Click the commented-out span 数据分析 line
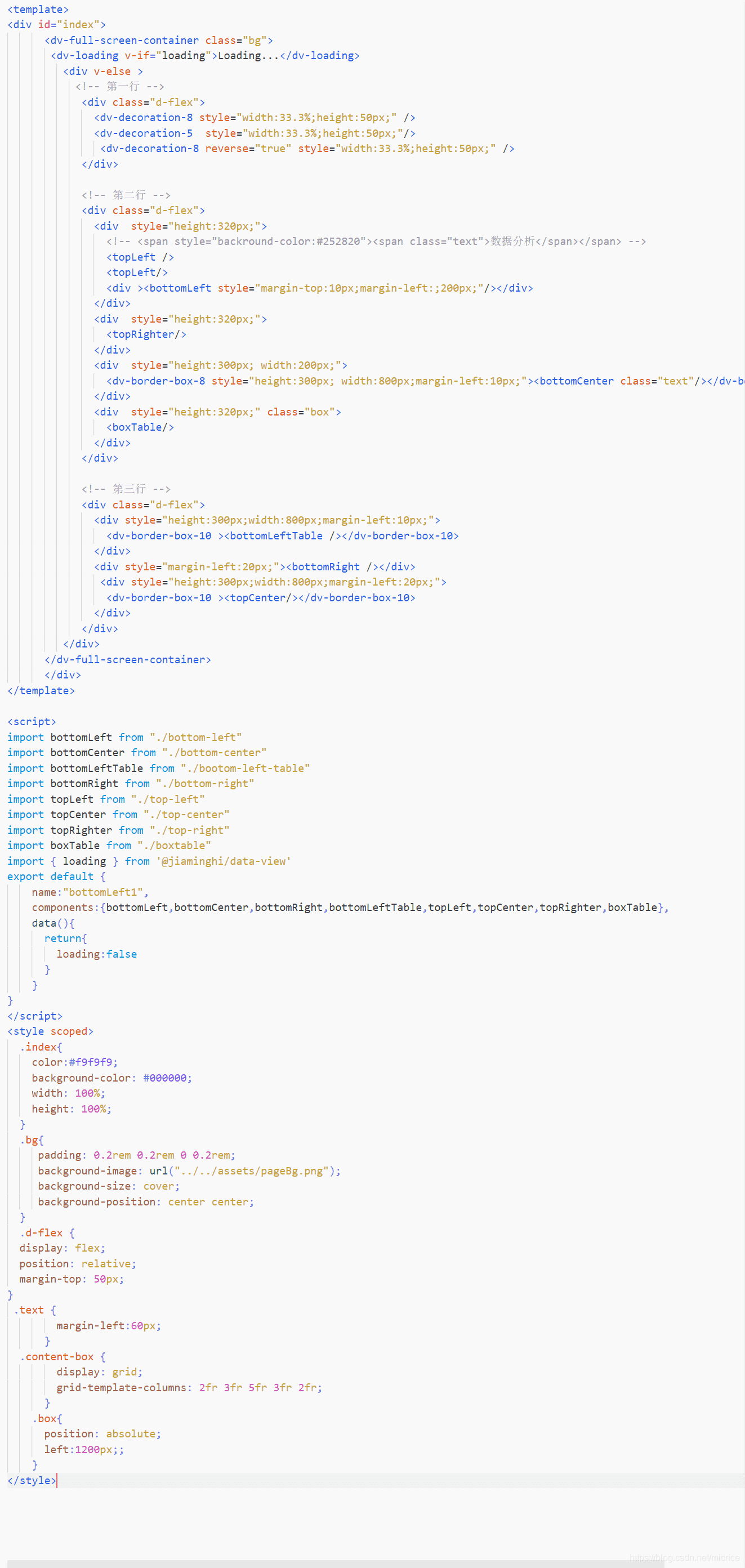 [x=376, y=241]
